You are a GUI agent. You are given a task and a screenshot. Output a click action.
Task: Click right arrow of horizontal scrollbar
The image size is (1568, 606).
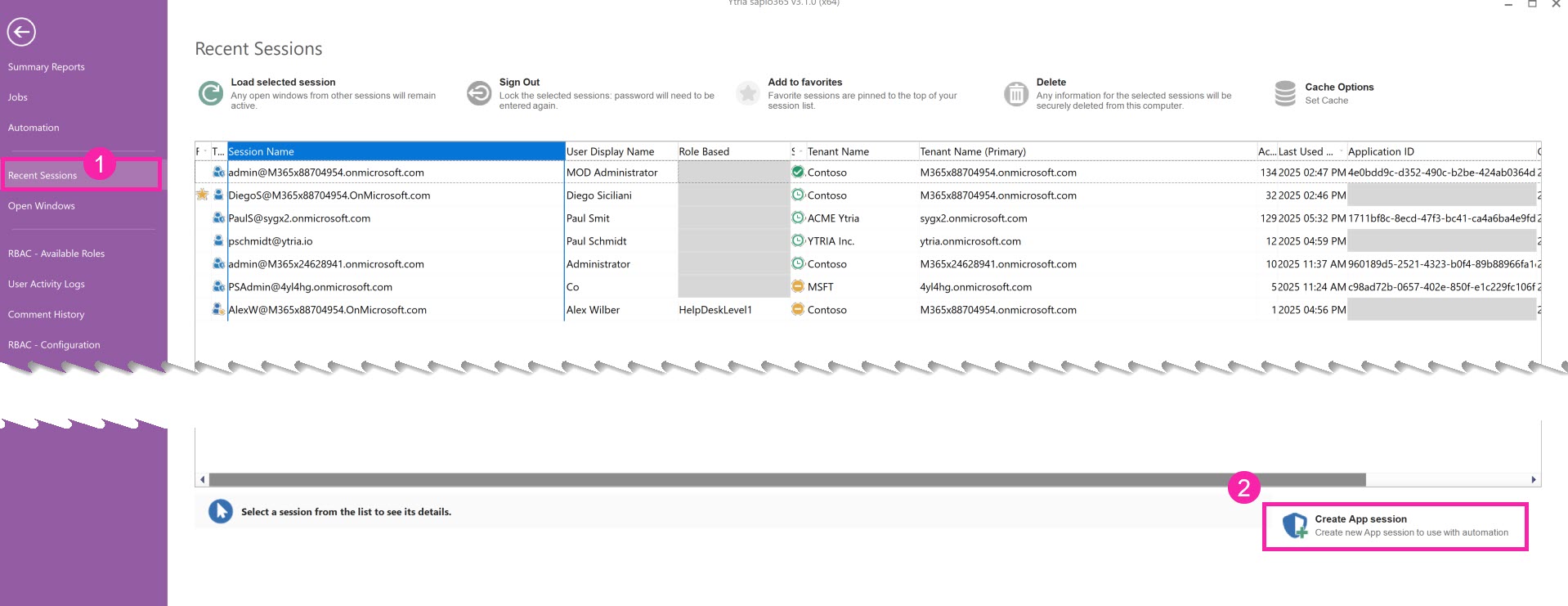[x=1534, y=480]
